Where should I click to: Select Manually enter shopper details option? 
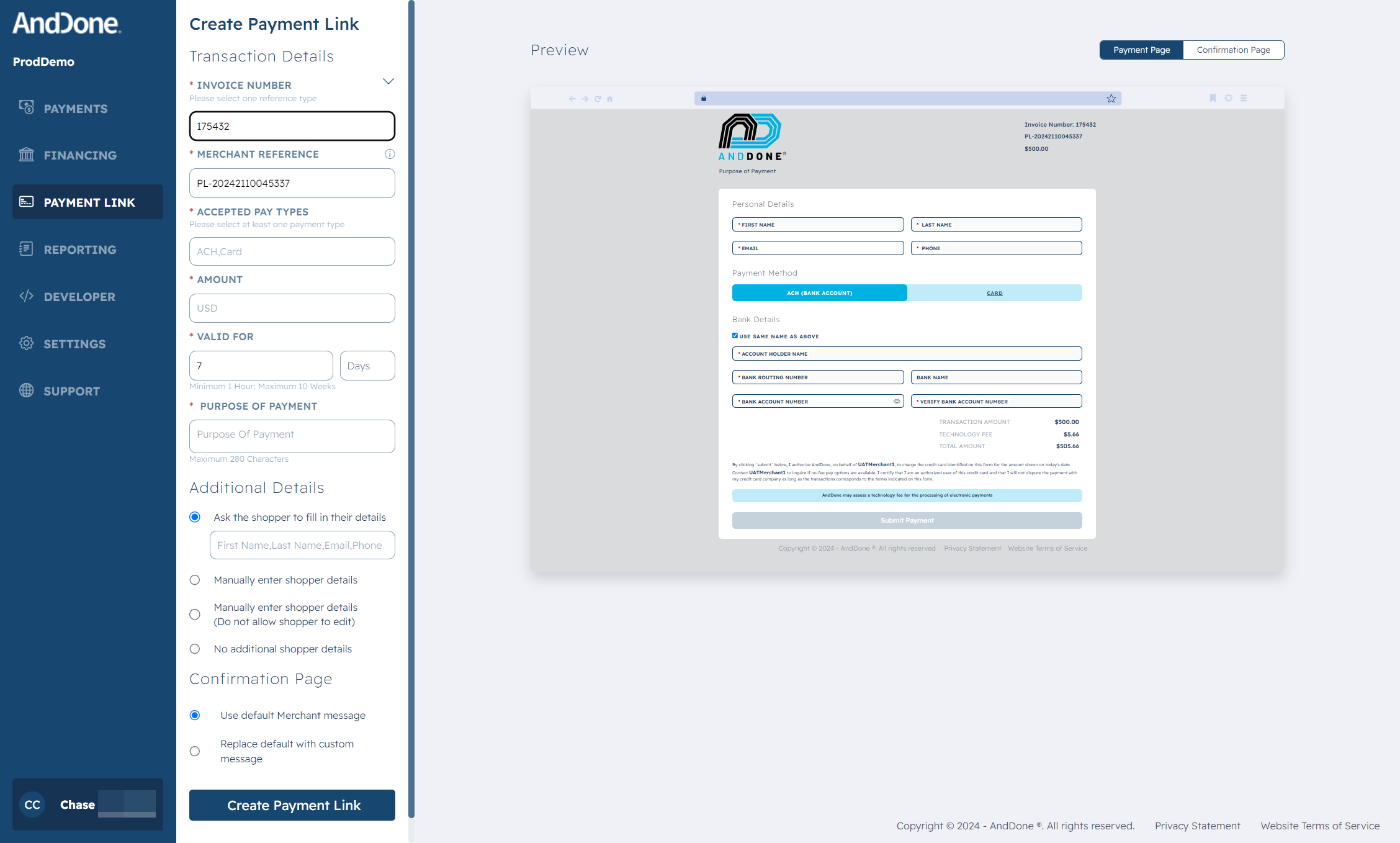(195, 580)
